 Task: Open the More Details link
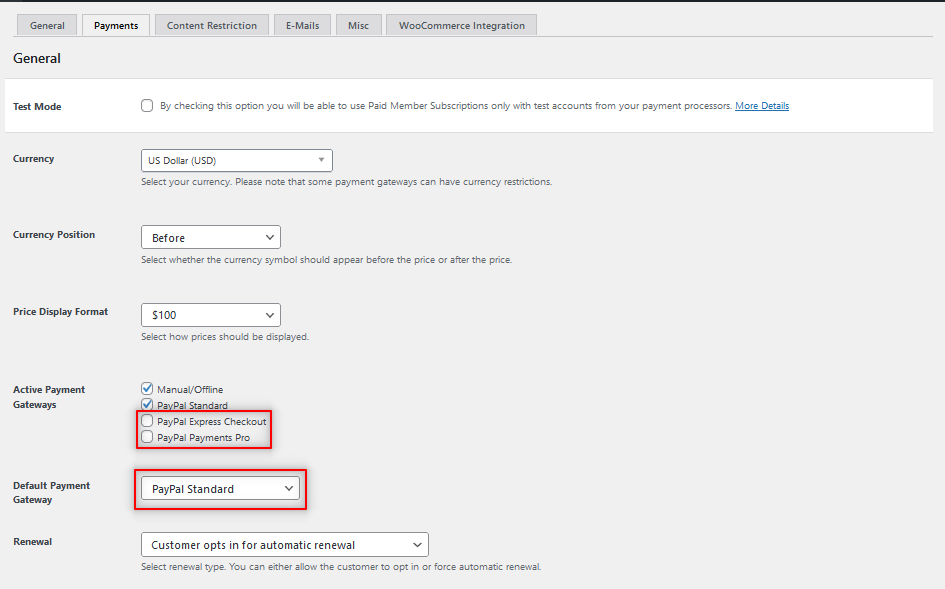[x=762, y=106]
